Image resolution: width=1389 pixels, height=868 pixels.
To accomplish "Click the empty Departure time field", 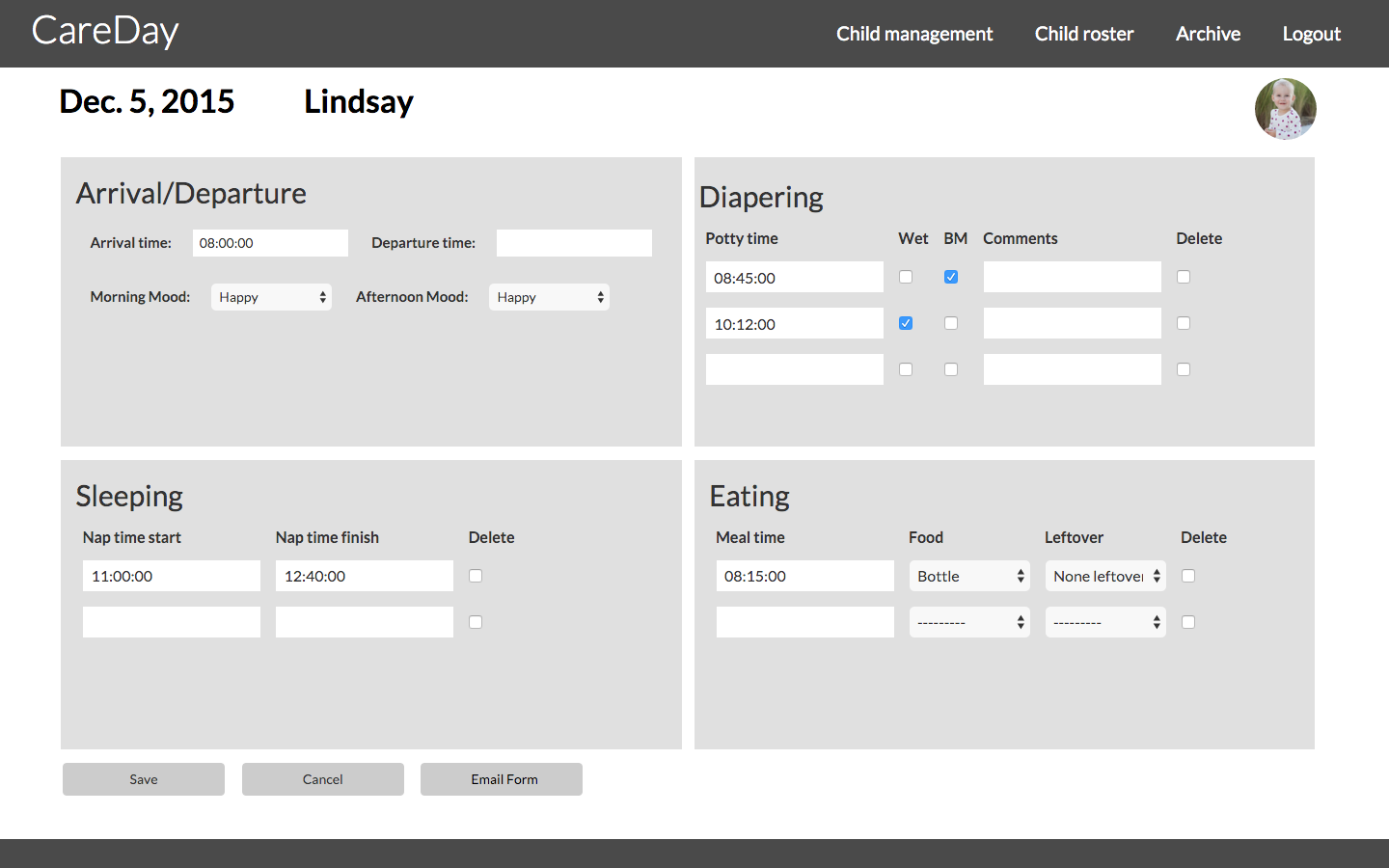I will 574,243.
